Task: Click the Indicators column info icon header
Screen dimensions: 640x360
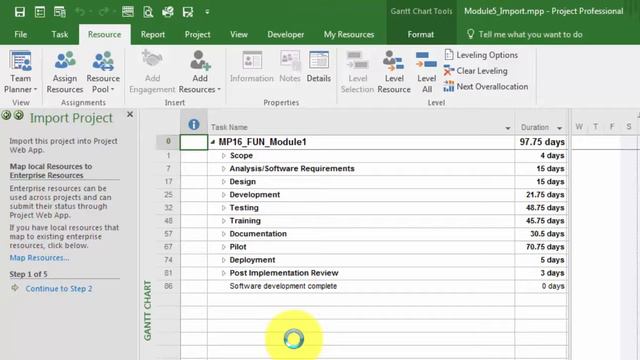Action: coord(194,124)
